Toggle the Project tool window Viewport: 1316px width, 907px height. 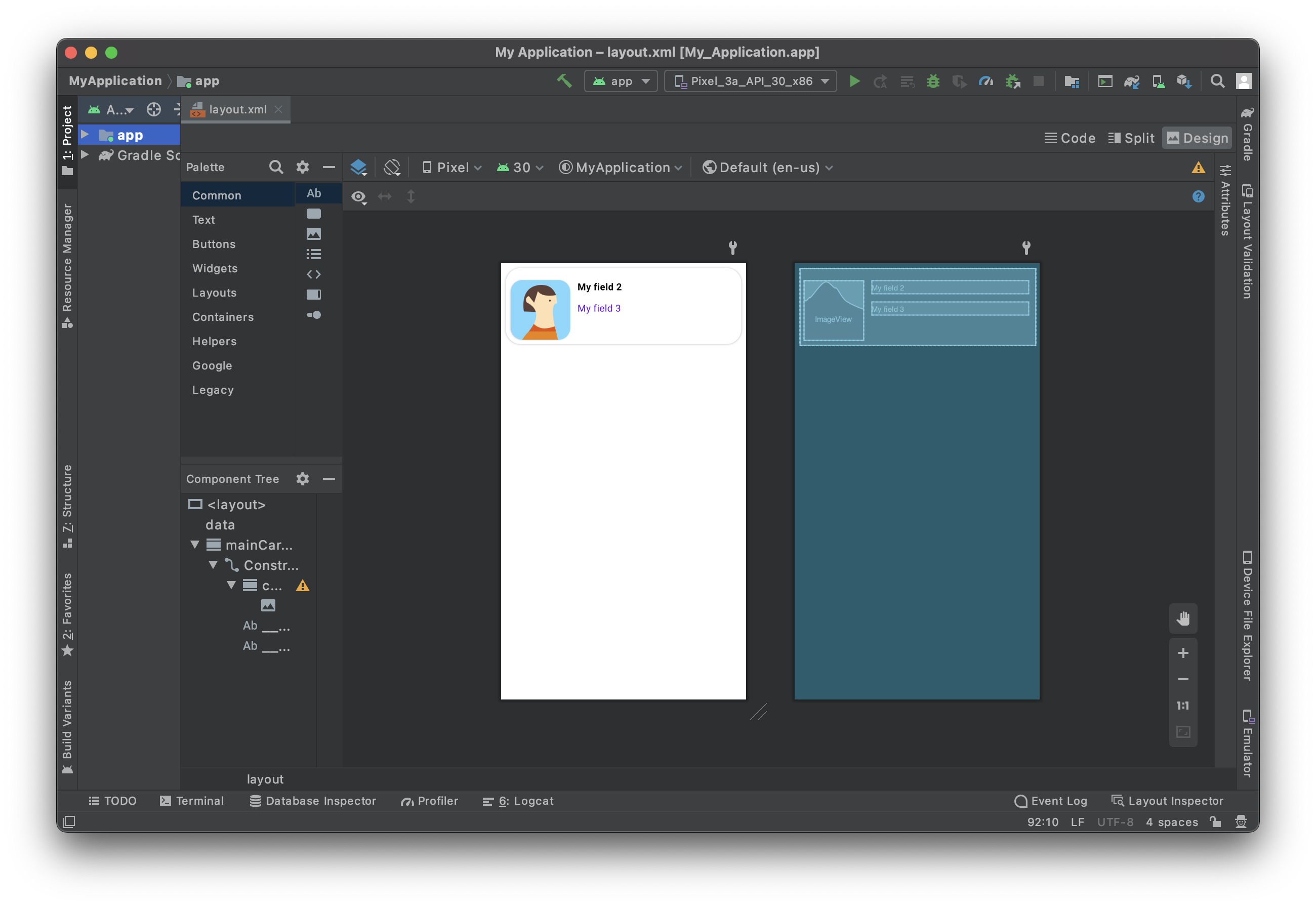pyautogui.click(x=67, y=140)
